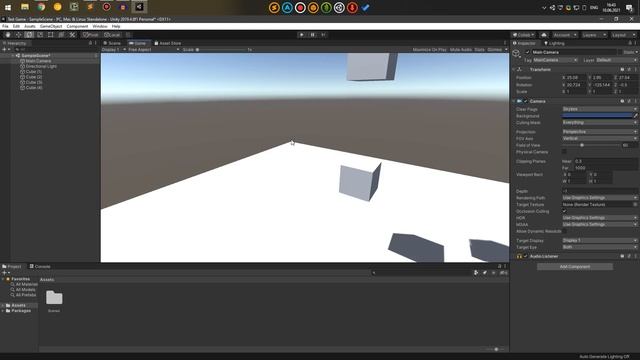Click the Background color swatch
Screen dimensions: 640x360
point(597,116)
